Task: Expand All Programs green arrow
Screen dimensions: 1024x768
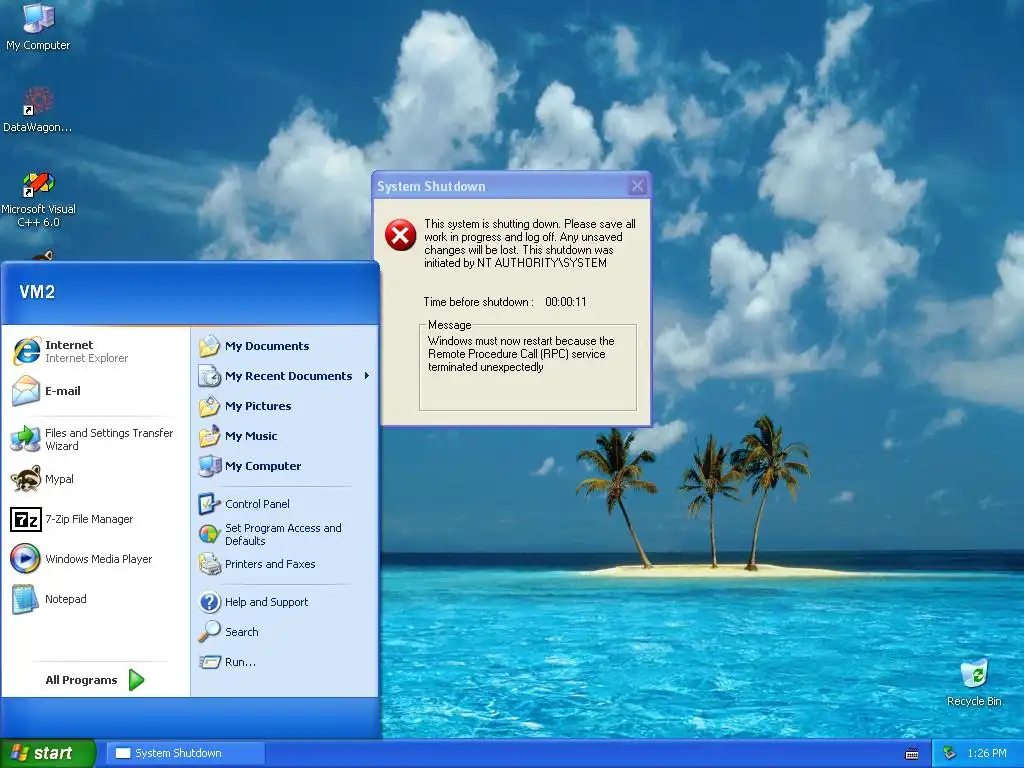Action: 136,680
